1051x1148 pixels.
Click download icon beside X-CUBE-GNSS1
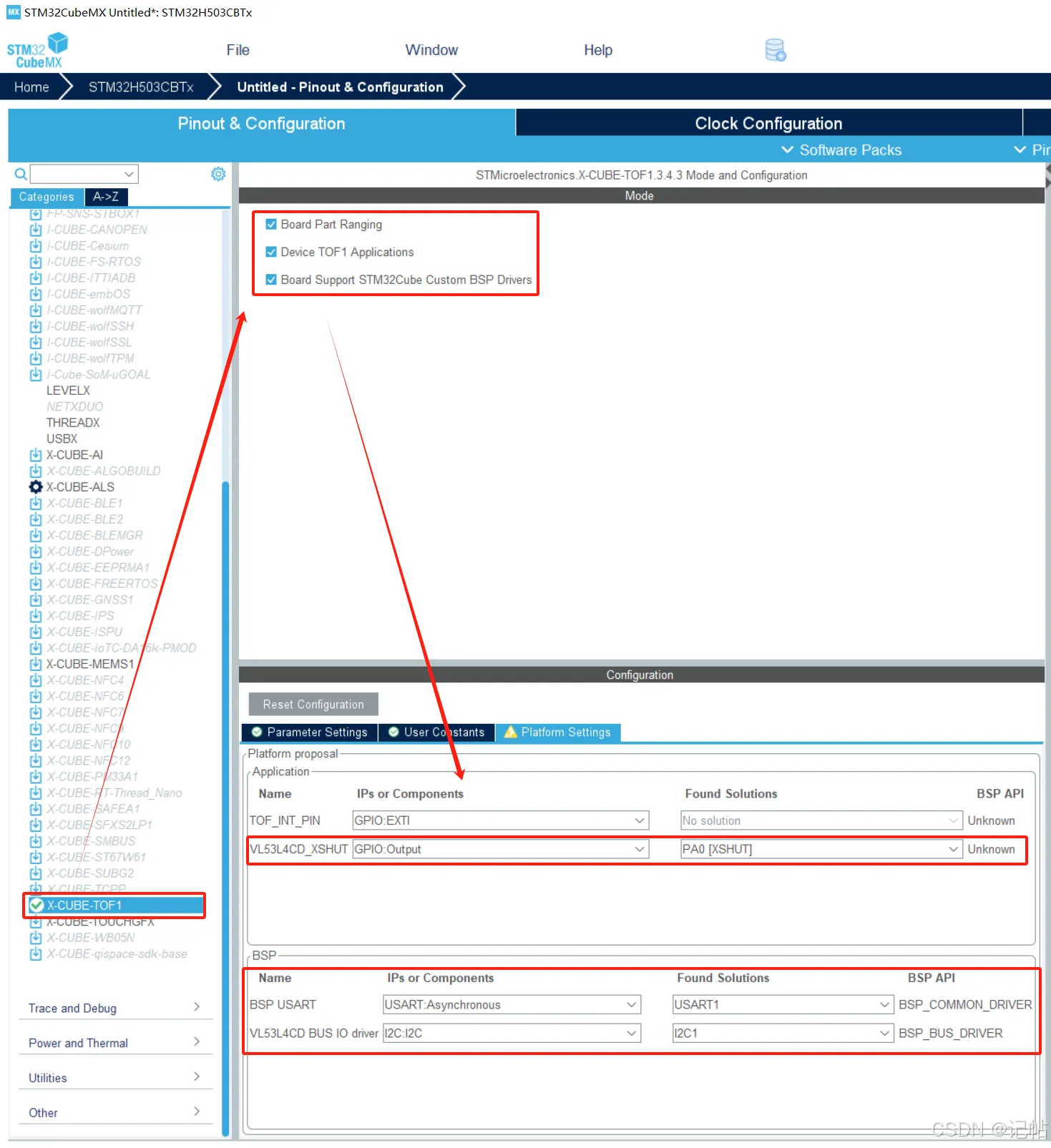36,600
